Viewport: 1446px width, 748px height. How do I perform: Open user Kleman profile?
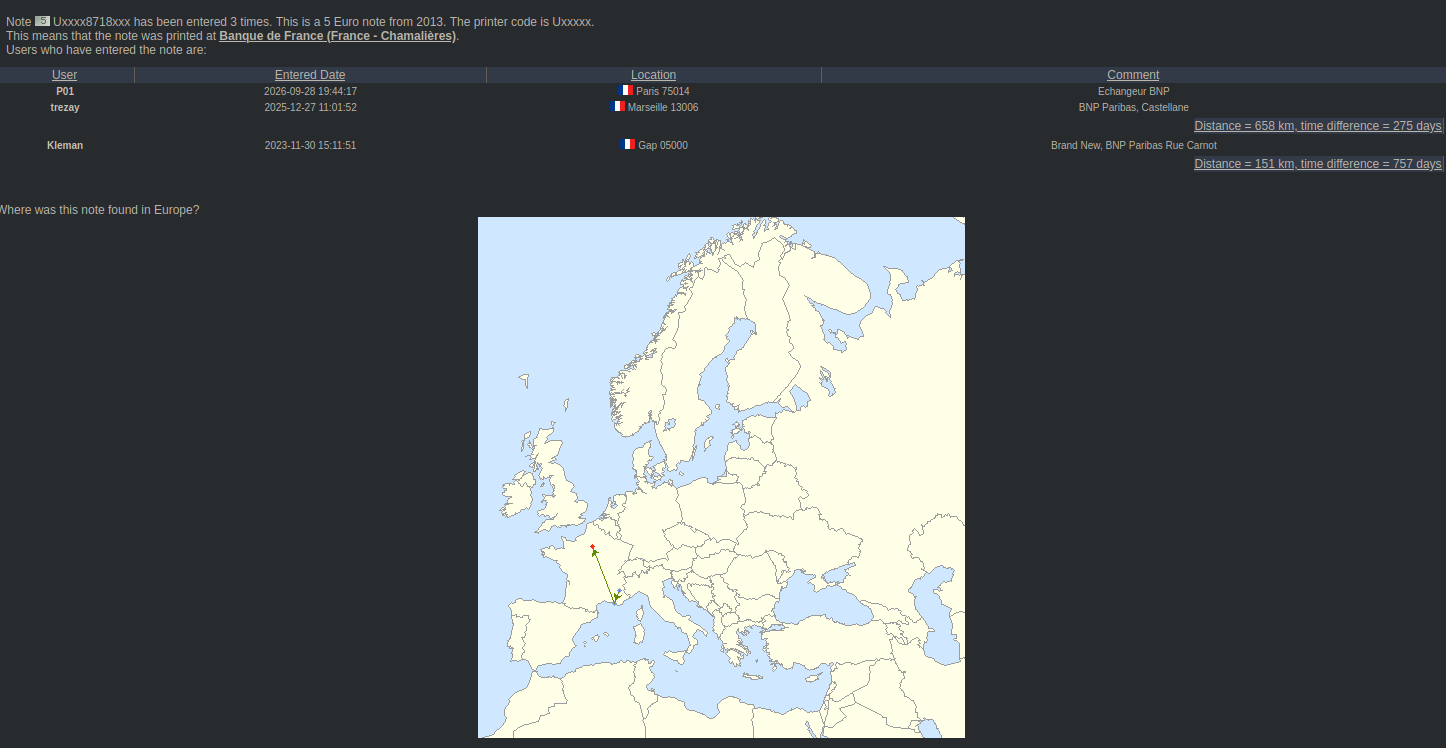point(65,145)
